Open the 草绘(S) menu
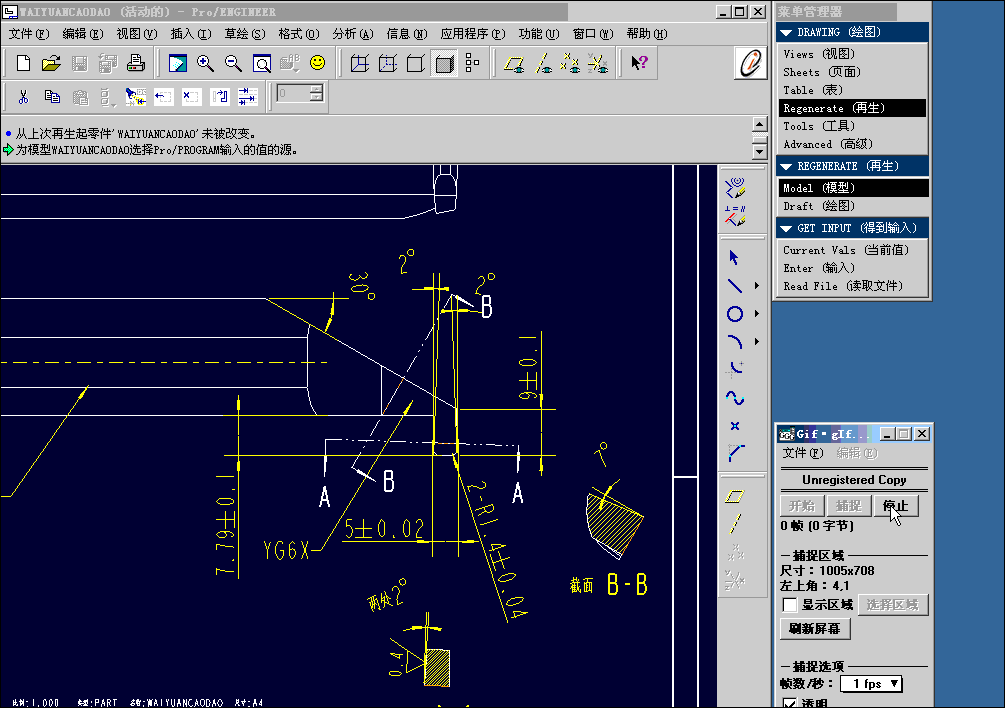The width and height of the screenshot is (1005, 708). coord(245,34)
